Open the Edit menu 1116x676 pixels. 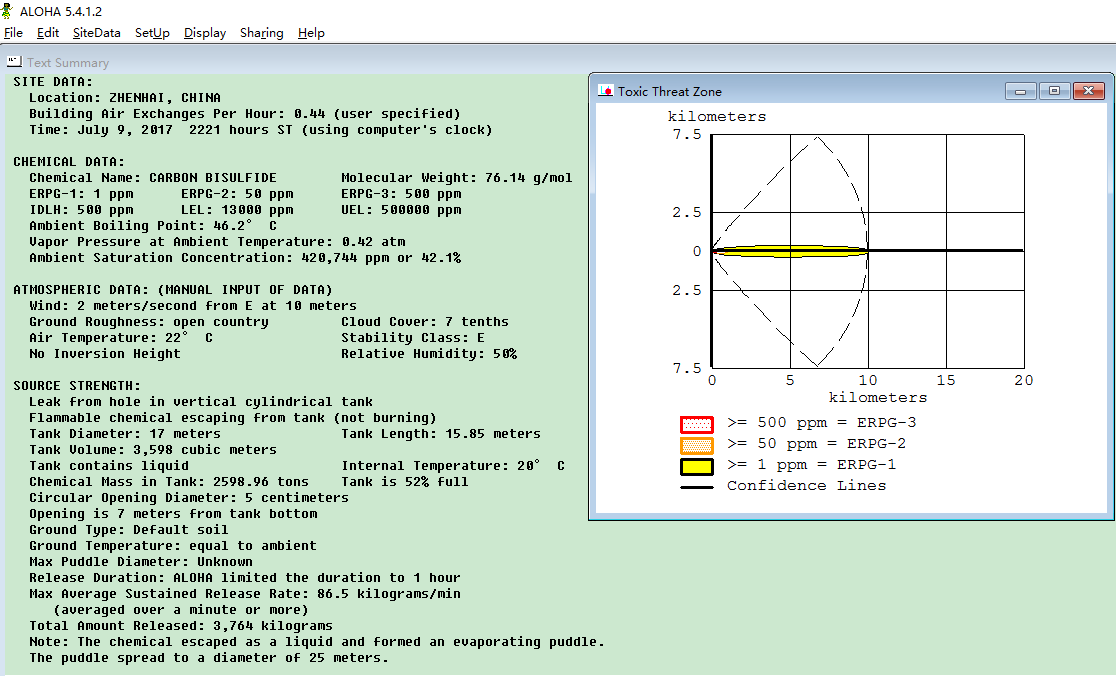pos(48,33)
